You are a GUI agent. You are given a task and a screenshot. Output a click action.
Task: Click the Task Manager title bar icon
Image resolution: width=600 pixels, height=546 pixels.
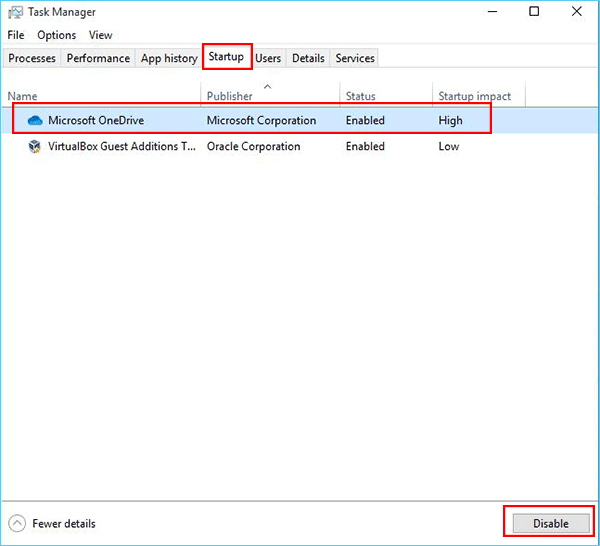[16, 12]
